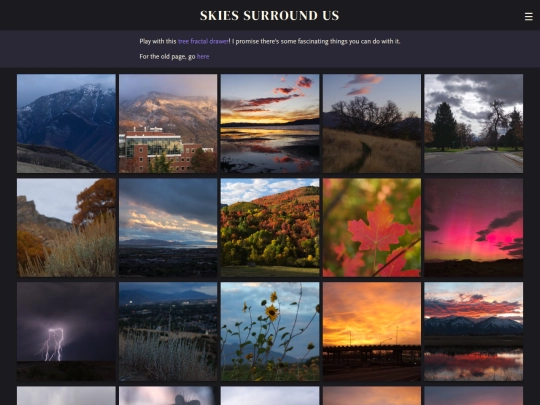This screenshot has width=540, height=405.
Task: Follow the tree fractal drawer link
Action: point(203,41)
